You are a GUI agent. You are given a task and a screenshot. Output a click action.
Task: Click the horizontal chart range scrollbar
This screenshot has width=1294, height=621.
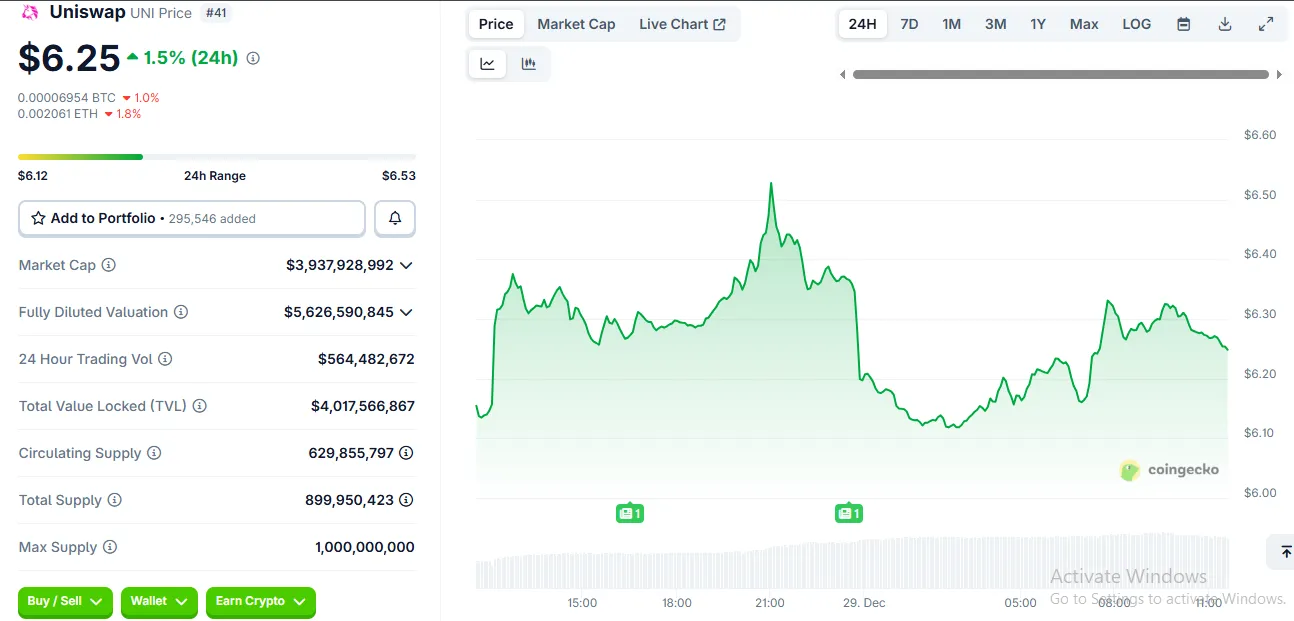(x=1060, y=73)
